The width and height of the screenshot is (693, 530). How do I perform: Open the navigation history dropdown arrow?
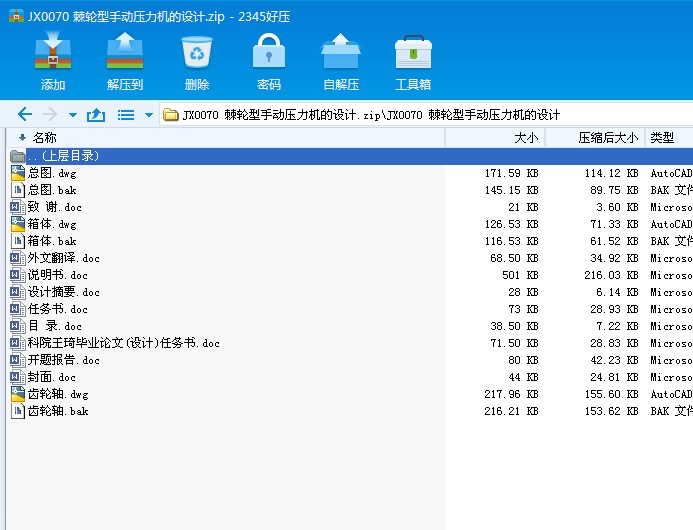point(73,115)
